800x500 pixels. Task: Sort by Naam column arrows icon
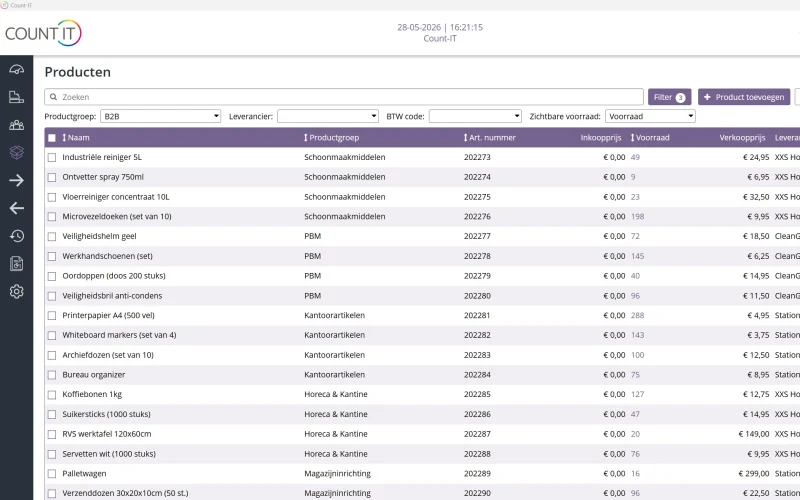click(x=64, y=138)
